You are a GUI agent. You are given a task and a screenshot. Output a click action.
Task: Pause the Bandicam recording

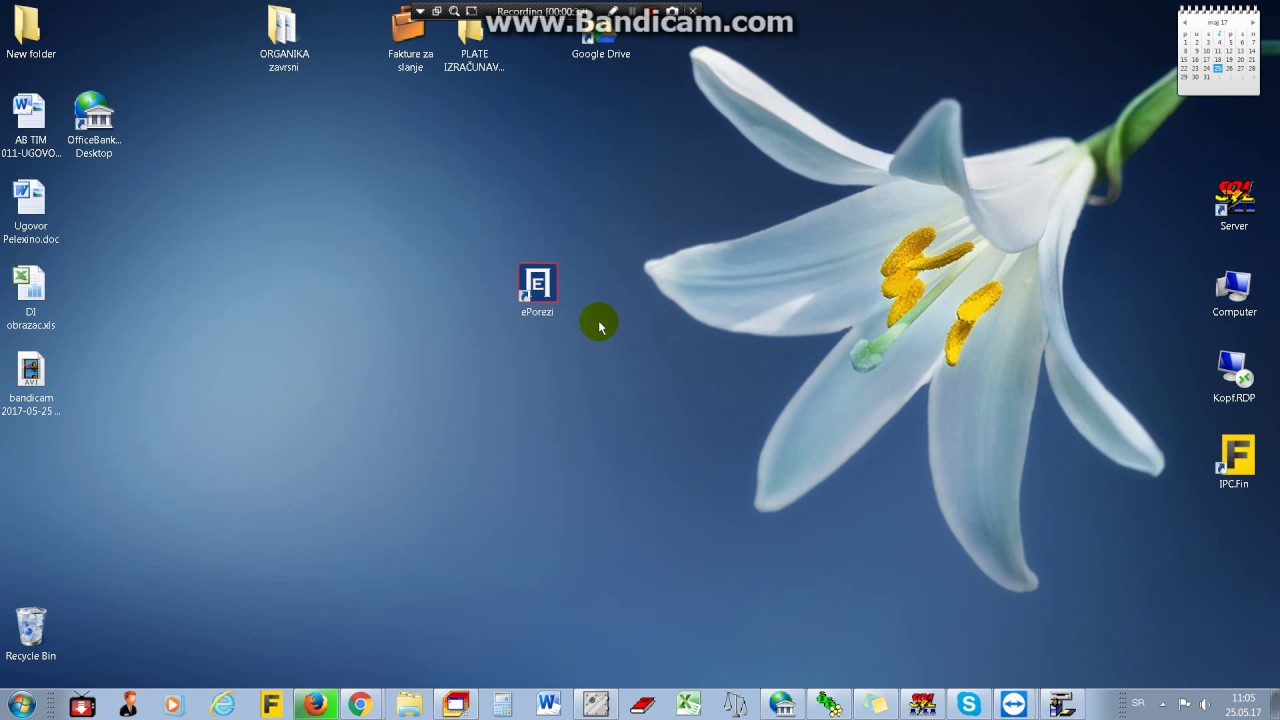point(632,11)
